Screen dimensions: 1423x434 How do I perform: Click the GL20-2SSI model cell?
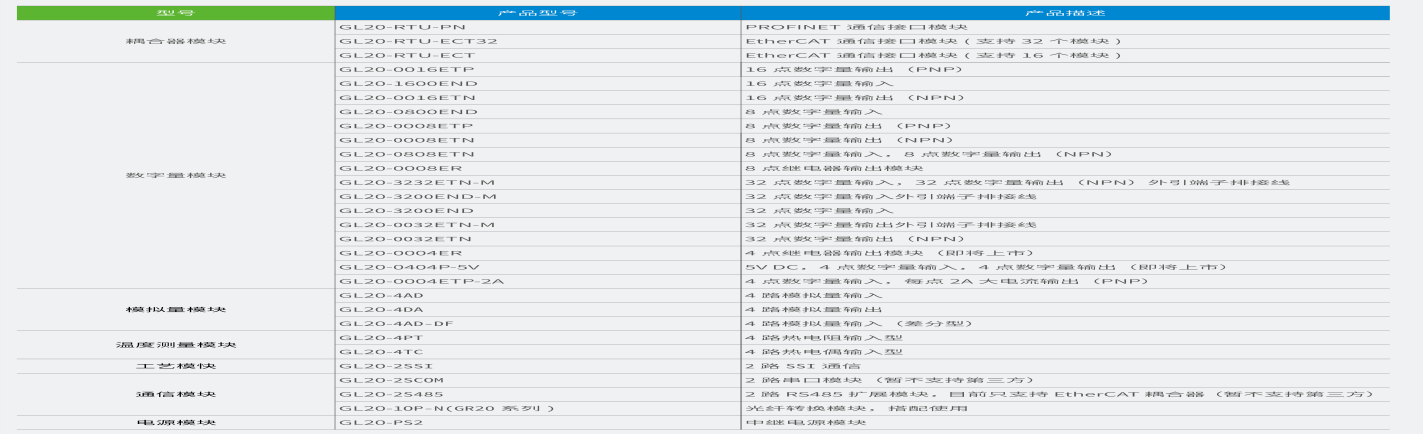(537, 366)
